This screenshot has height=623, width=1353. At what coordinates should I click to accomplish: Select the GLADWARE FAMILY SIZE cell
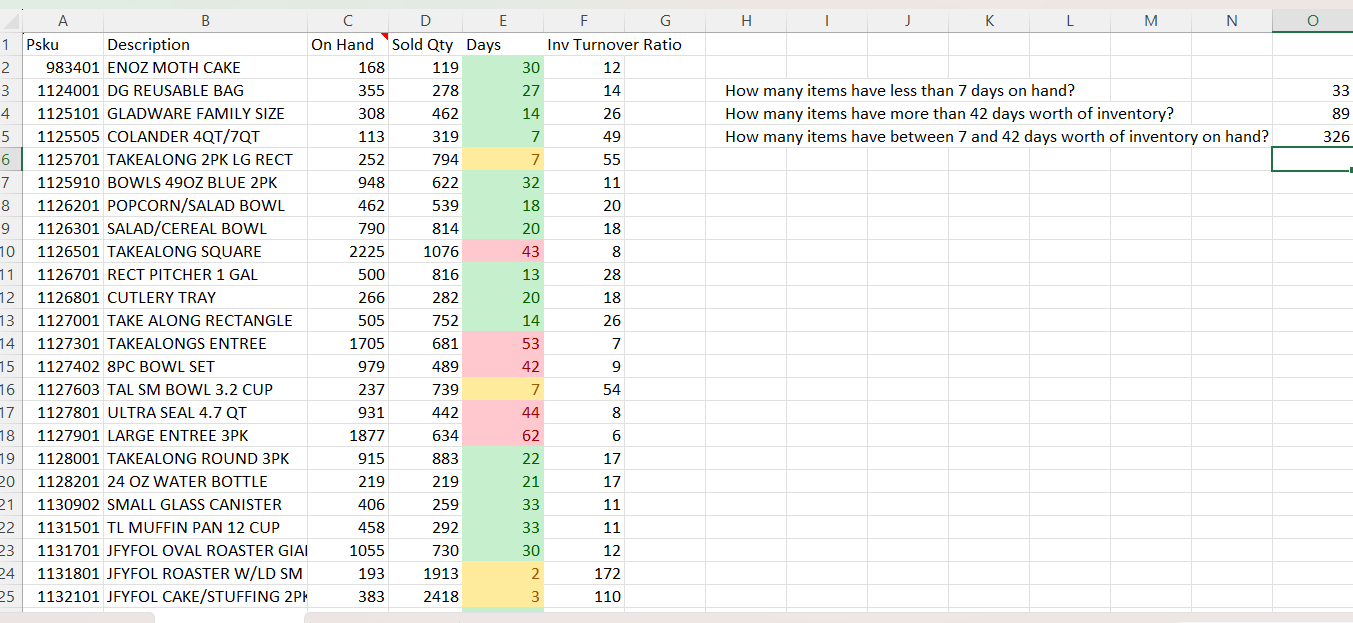205,113
